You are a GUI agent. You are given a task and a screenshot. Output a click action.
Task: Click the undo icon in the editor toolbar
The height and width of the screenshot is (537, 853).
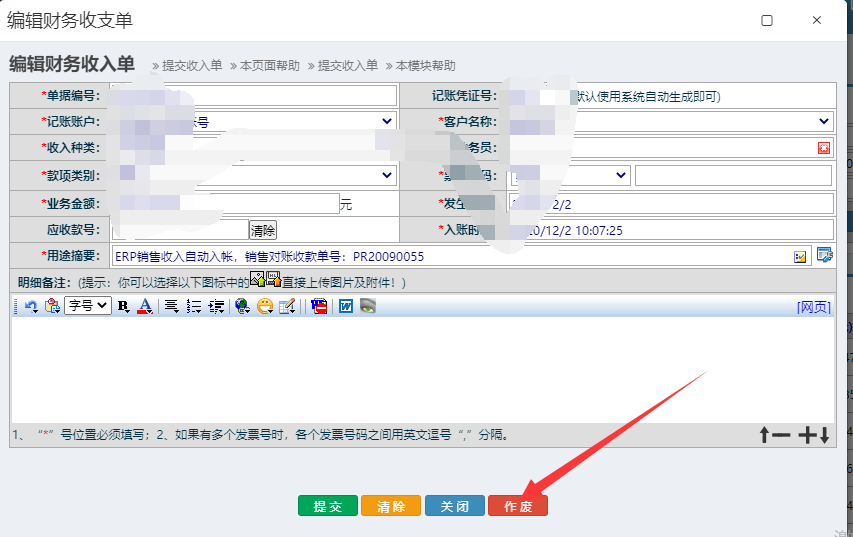click(31, 307)
